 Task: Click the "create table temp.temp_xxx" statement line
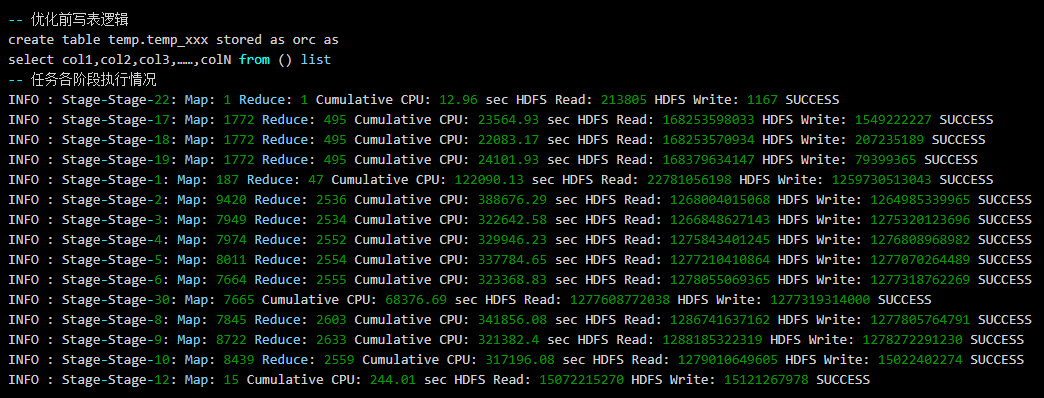pos(173,40)
